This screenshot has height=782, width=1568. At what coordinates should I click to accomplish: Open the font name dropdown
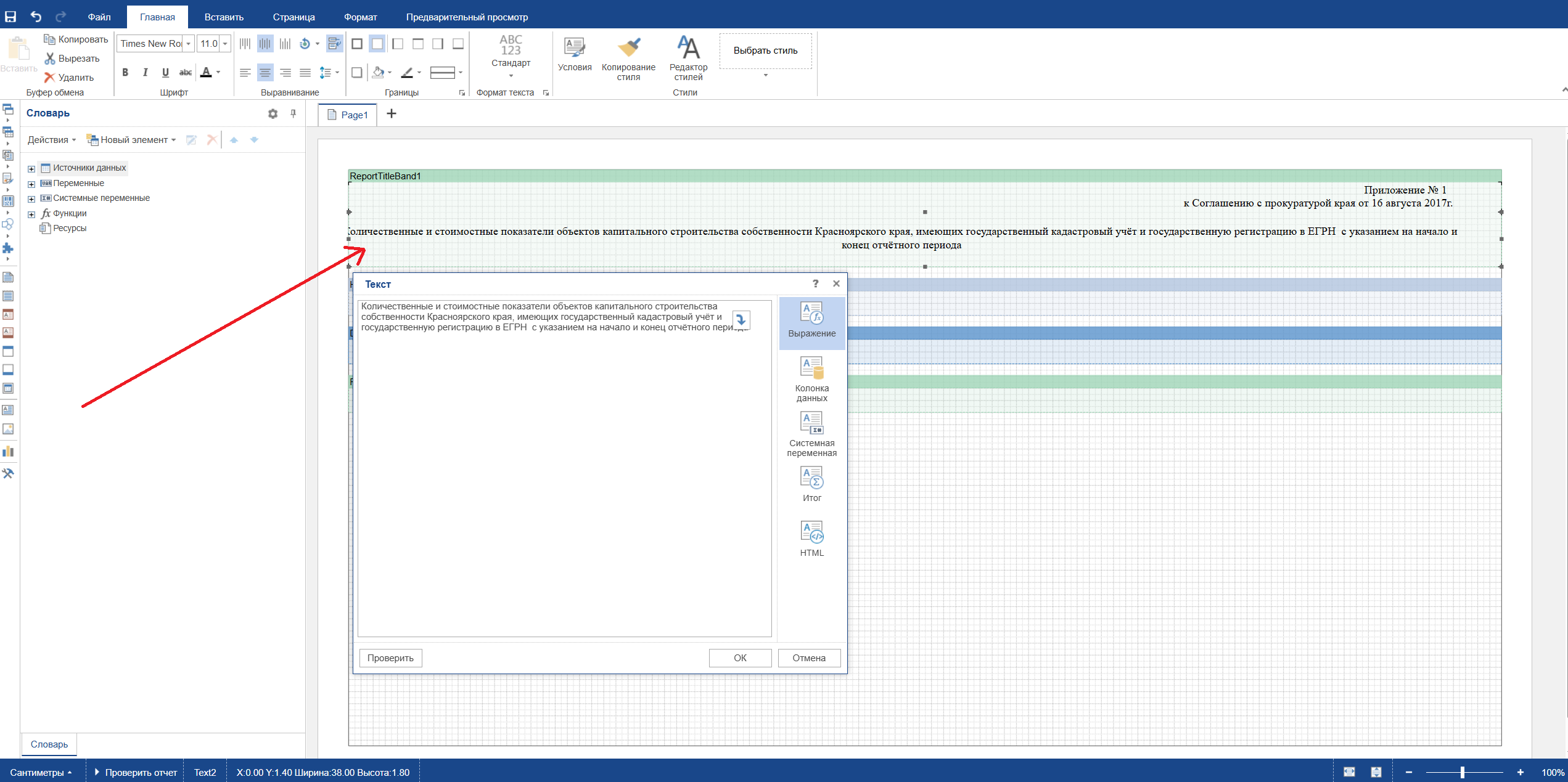point(189,44)
